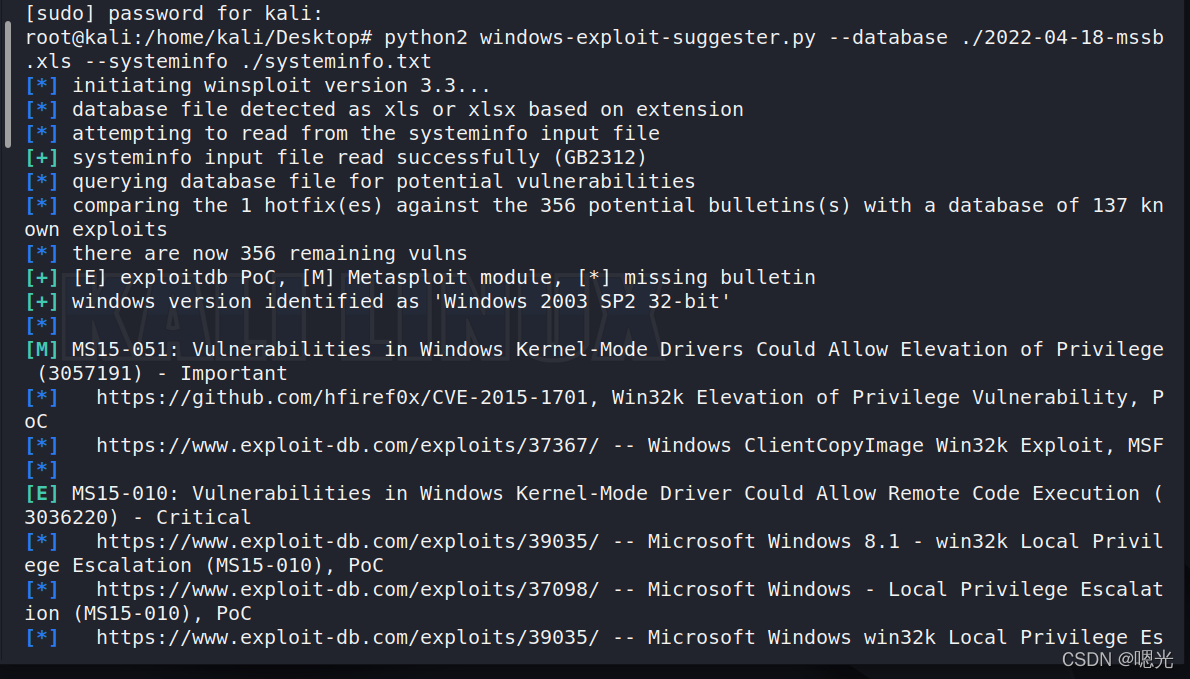The image size is (1190, 679).
Task: Open exploit-db 39035 link on Windows 8.1 line
Action: tap(347, 541)
